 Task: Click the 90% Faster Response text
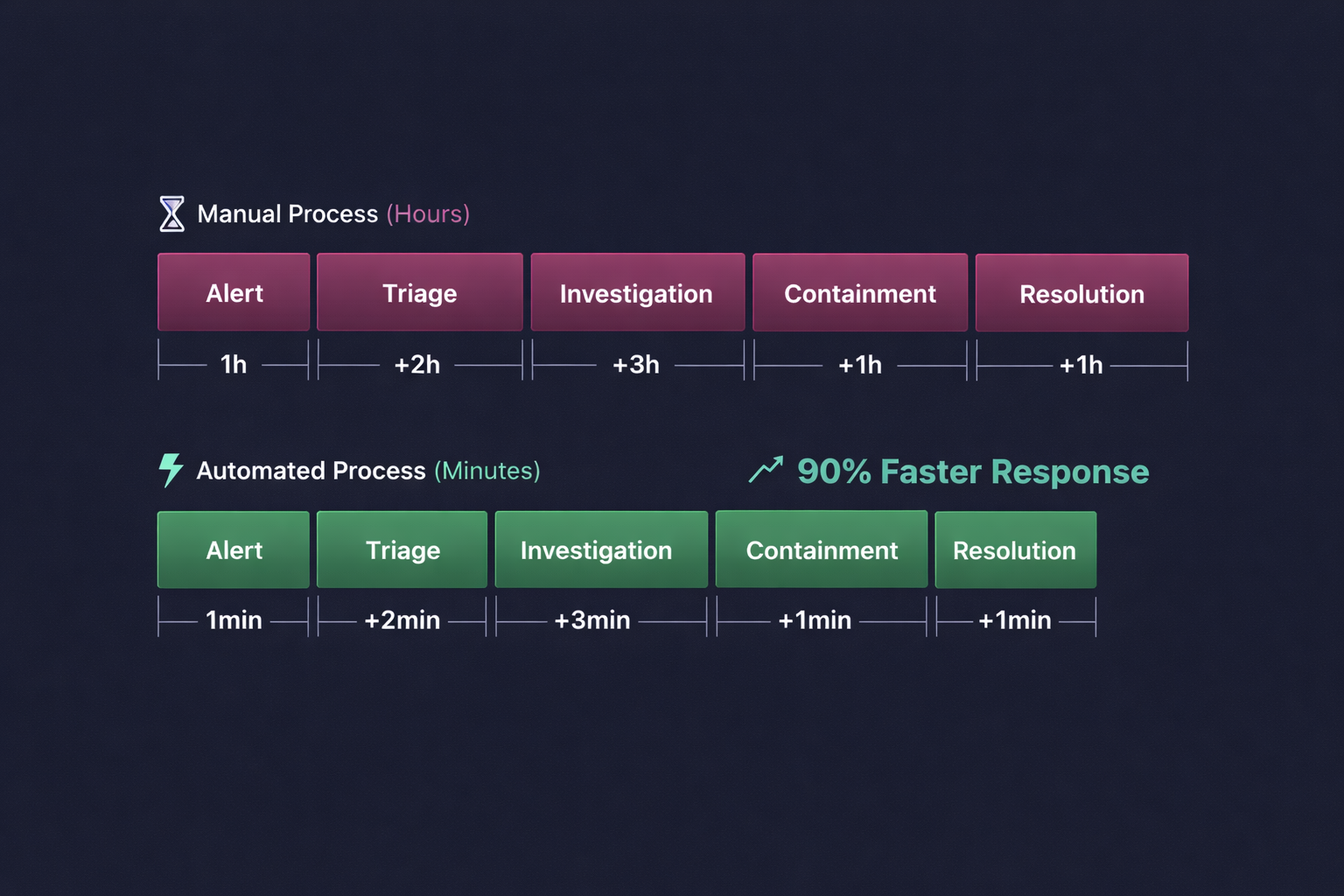click(x=972, y=472)
